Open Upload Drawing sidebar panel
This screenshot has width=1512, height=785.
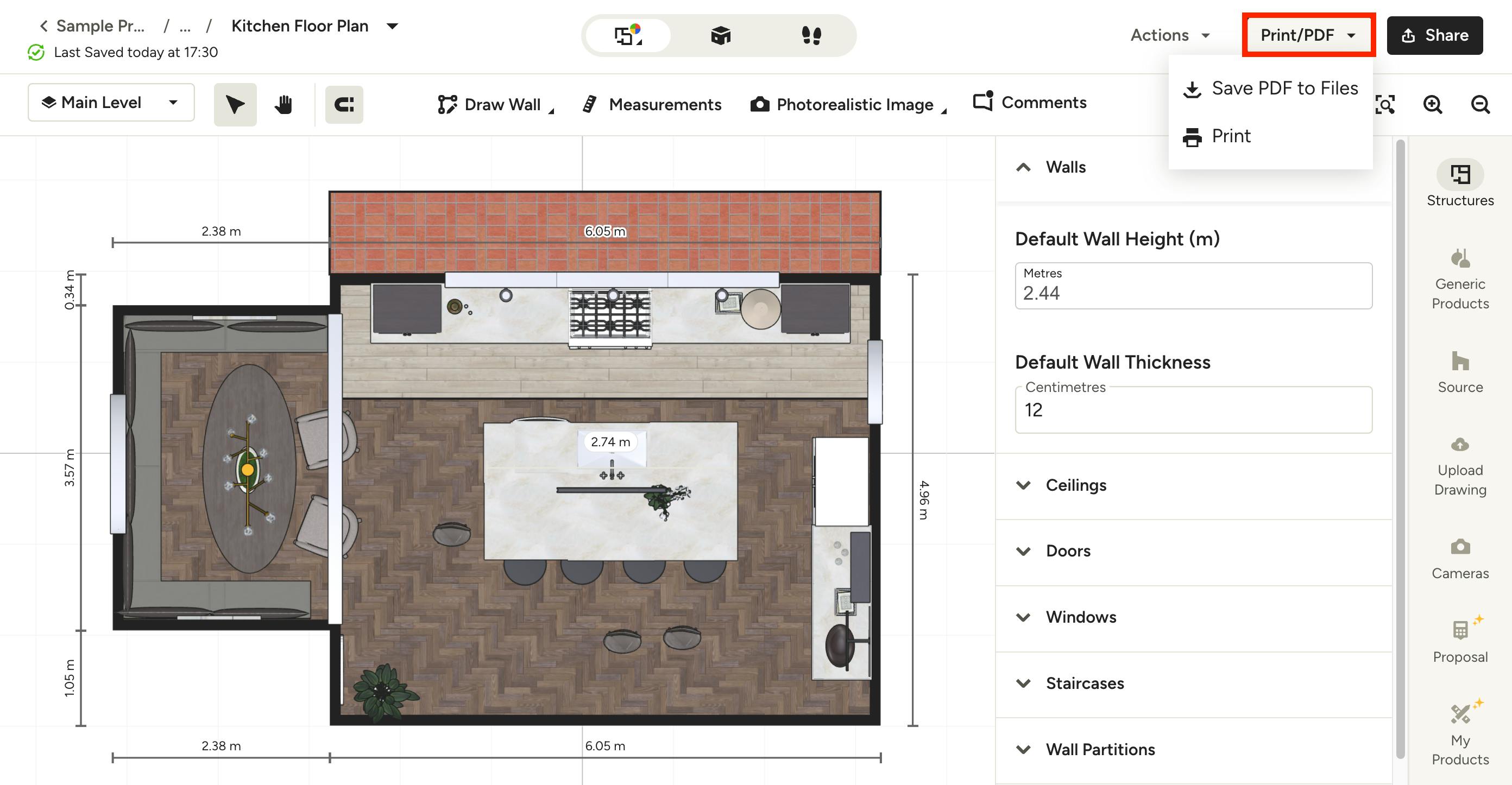(1460, 466)
